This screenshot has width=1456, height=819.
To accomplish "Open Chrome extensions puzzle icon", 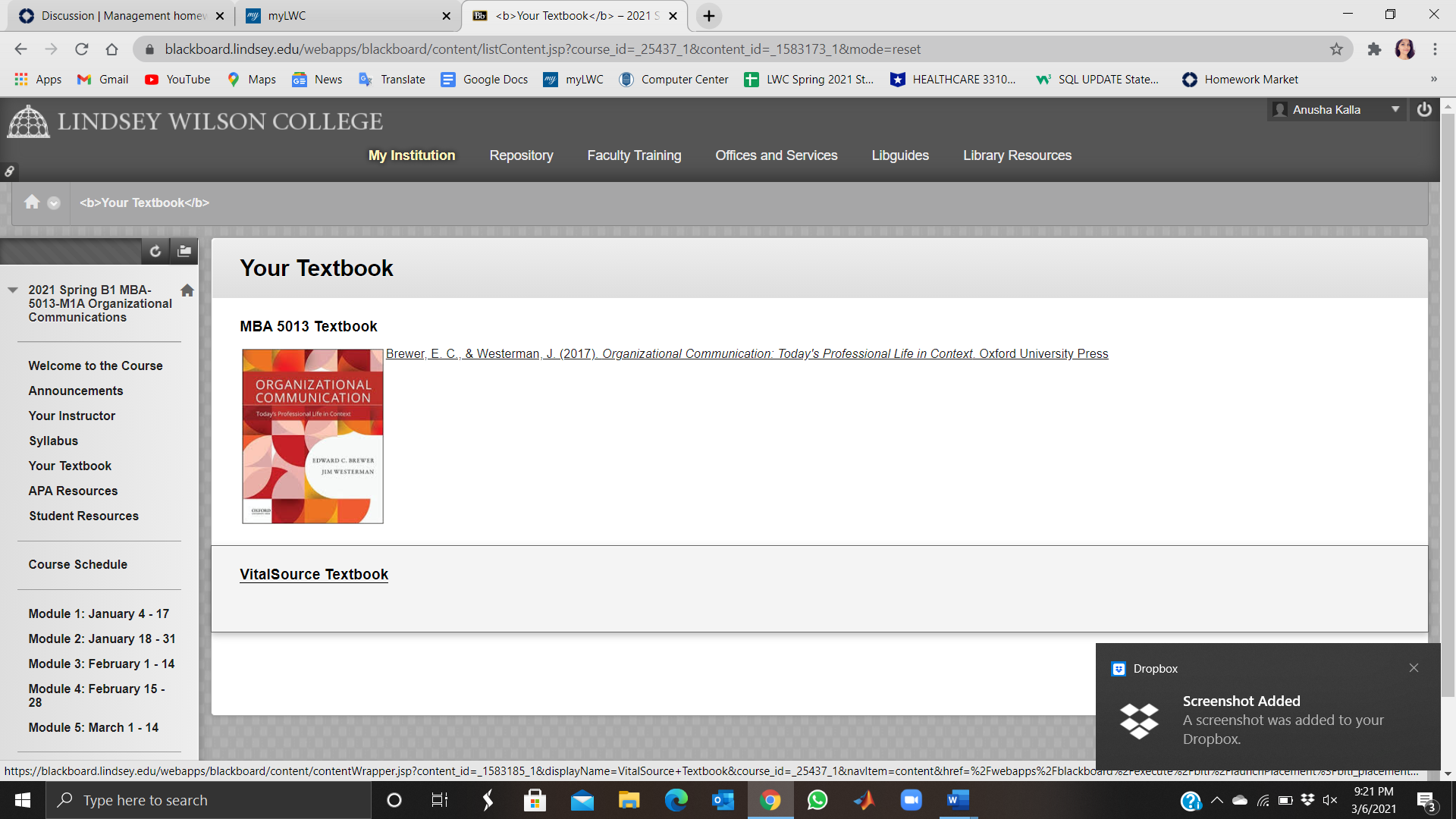I will click(1374, 49).
